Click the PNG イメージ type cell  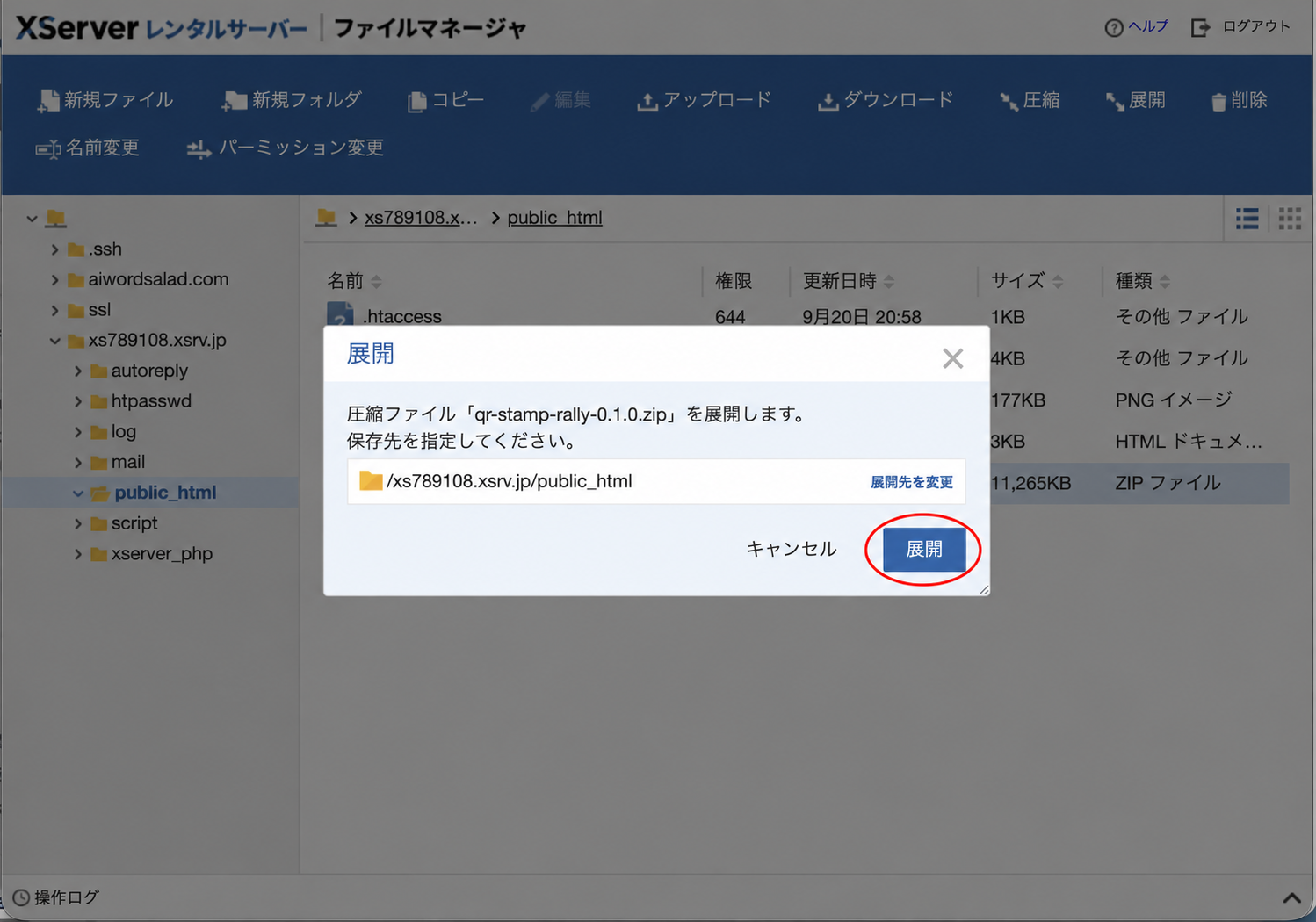[x=1173, y=400]
